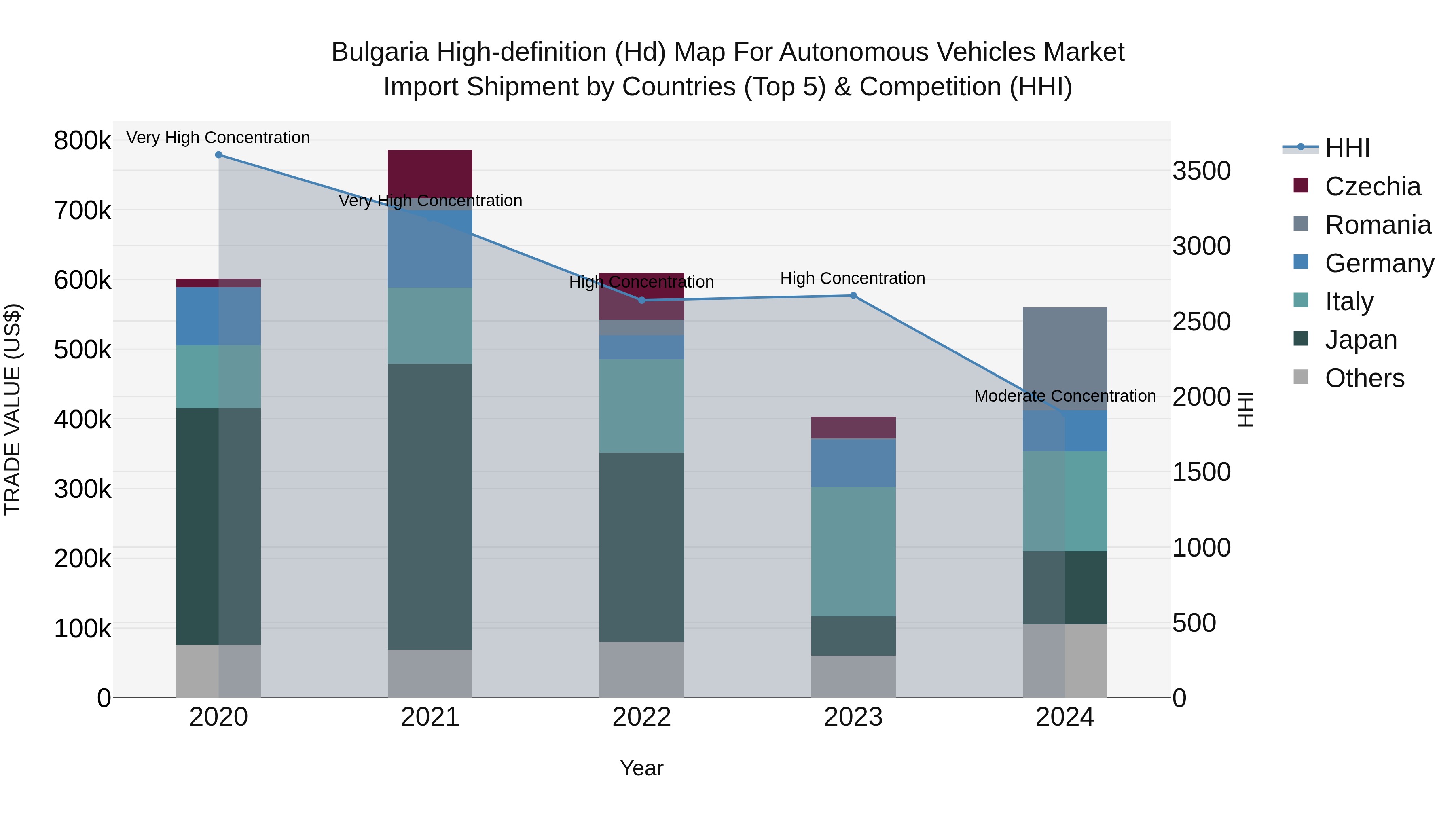Screen dimensions: 1456x819
Task: Click the 2021 x-axis label
Action: 430,717
